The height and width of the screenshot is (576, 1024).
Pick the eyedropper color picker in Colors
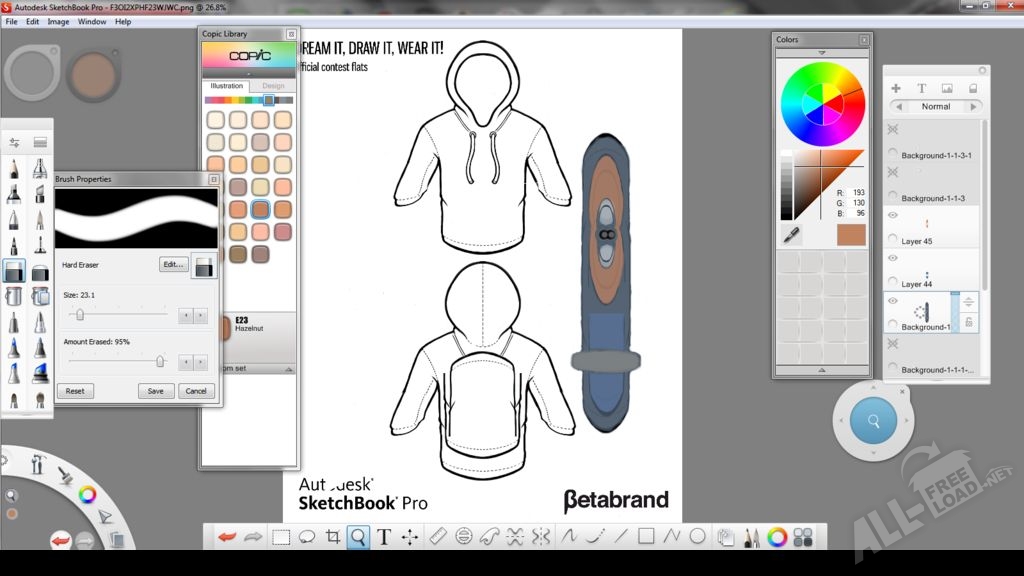pyautogui.click(x=791, y=235)
